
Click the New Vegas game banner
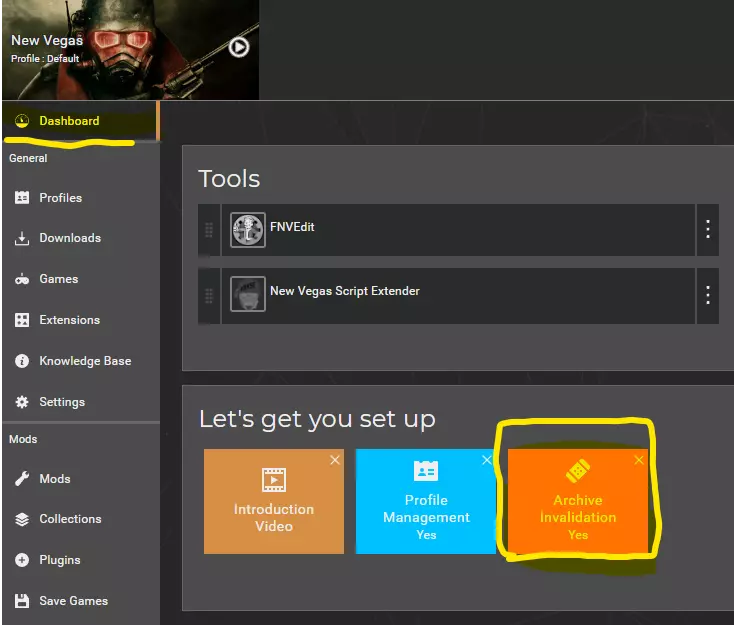pos(131,50)
